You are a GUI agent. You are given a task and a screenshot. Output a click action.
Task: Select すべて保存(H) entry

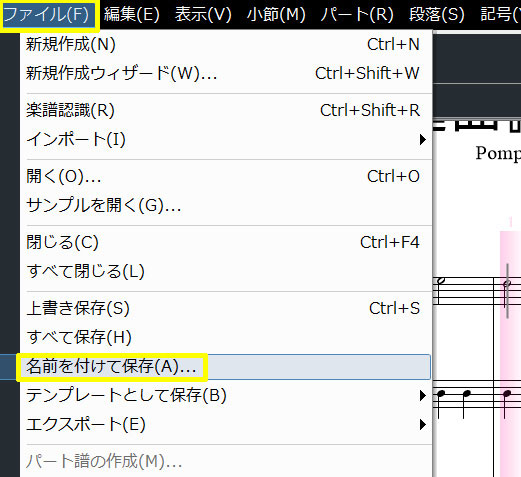point(226,337)
